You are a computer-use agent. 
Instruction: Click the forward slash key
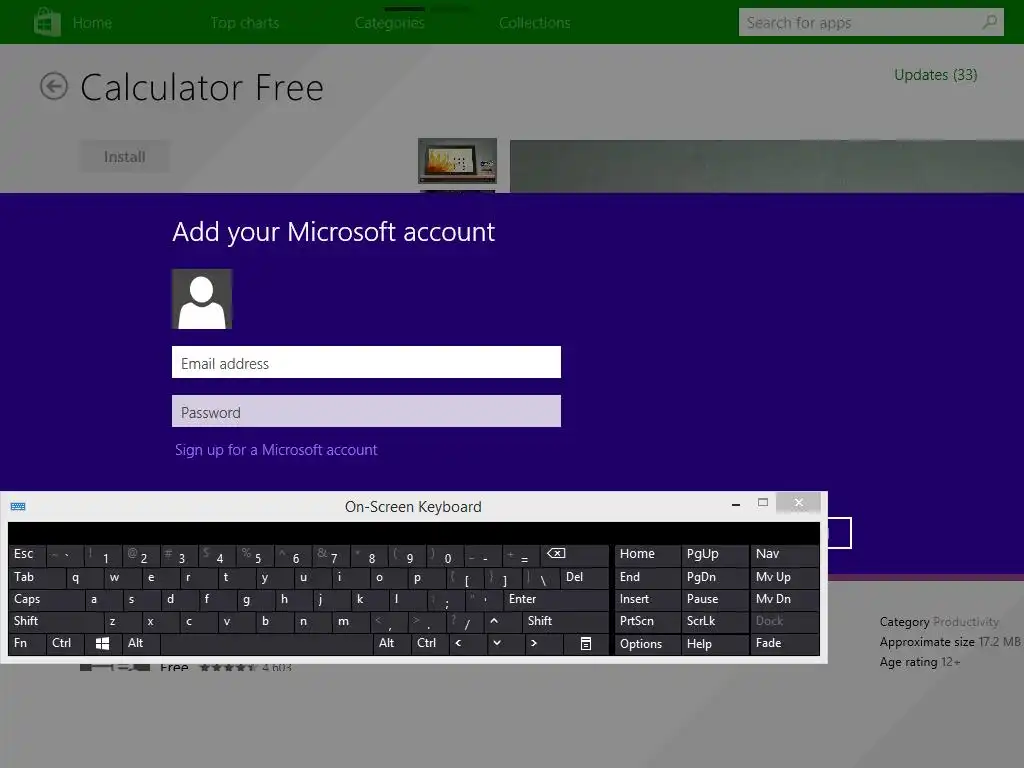[x=466, y=621]
